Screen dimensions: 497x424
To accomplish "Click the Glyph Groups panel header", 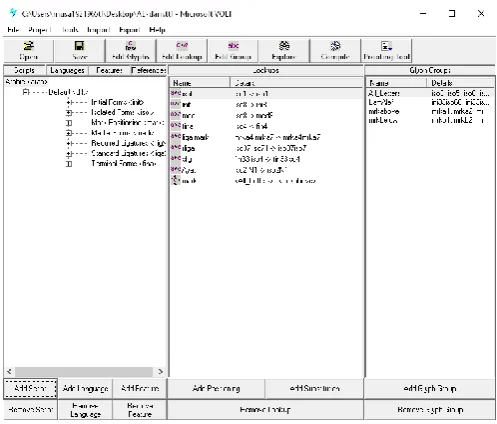I will (430, 70).
